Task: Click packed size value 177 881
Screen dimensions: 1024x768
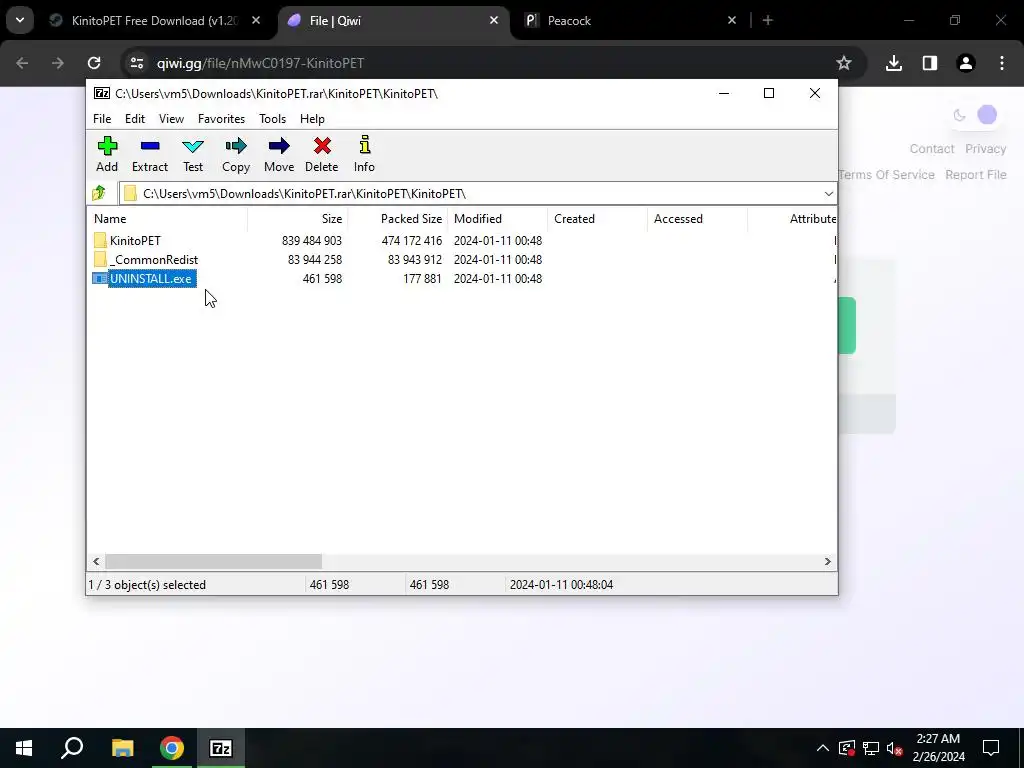Action: point(422,279)
